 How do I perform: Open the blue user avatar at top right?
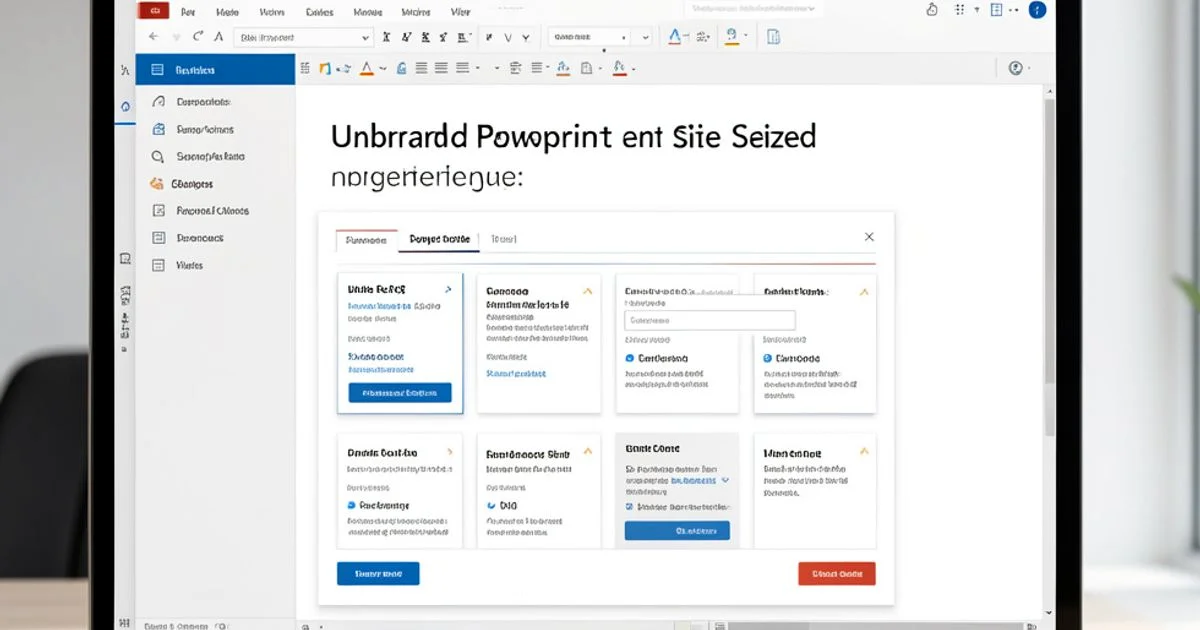pyautogui.click(x=1036, y=10)
